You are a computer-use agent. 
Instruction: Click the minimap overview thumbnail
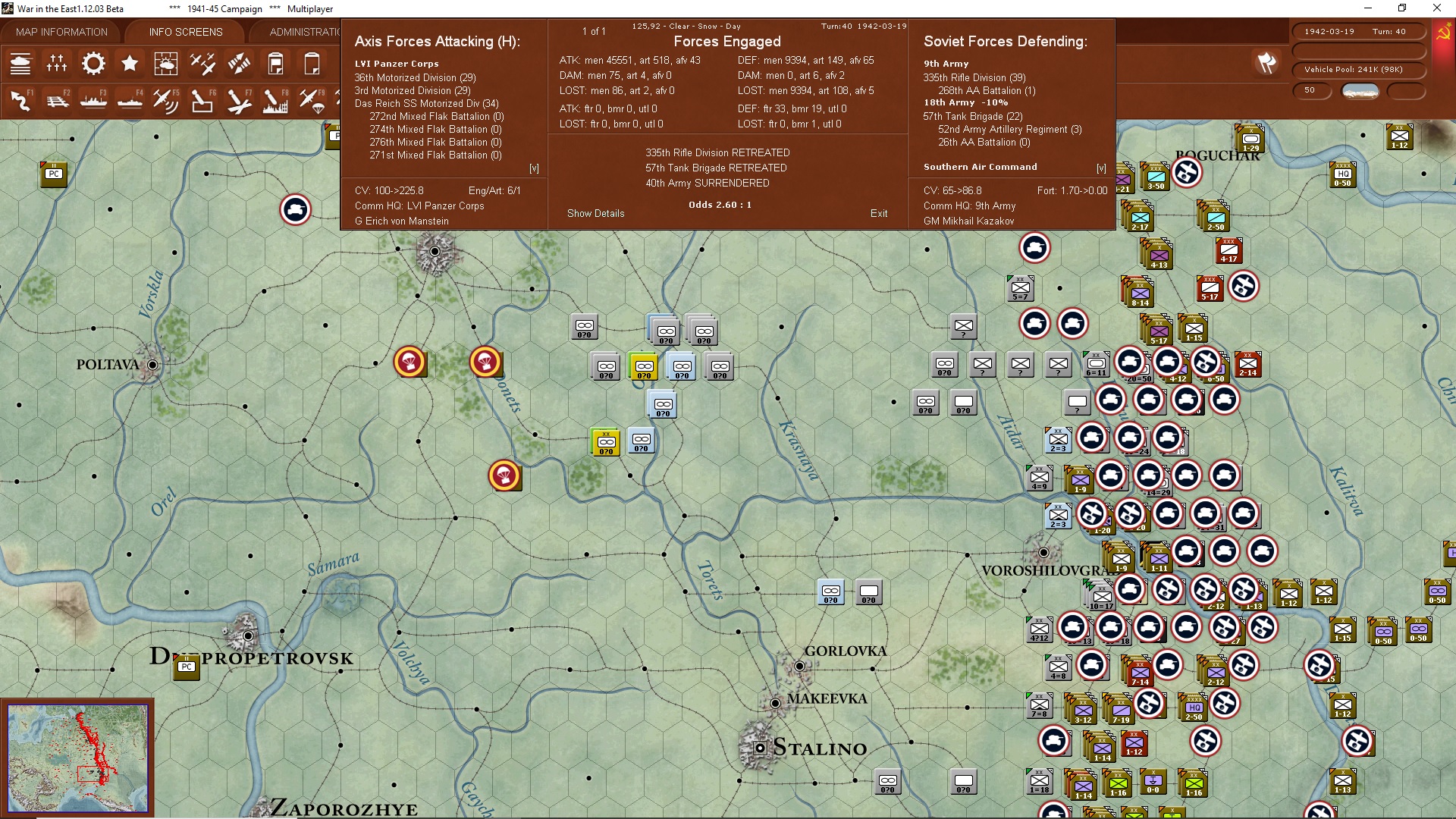coord(77,758)
